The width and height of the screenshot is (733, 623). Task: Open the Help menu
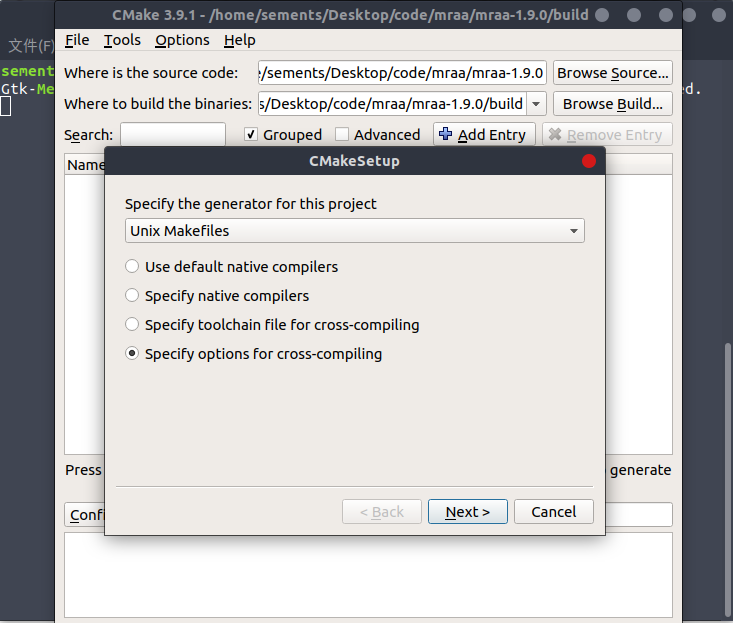pos(239,40)
